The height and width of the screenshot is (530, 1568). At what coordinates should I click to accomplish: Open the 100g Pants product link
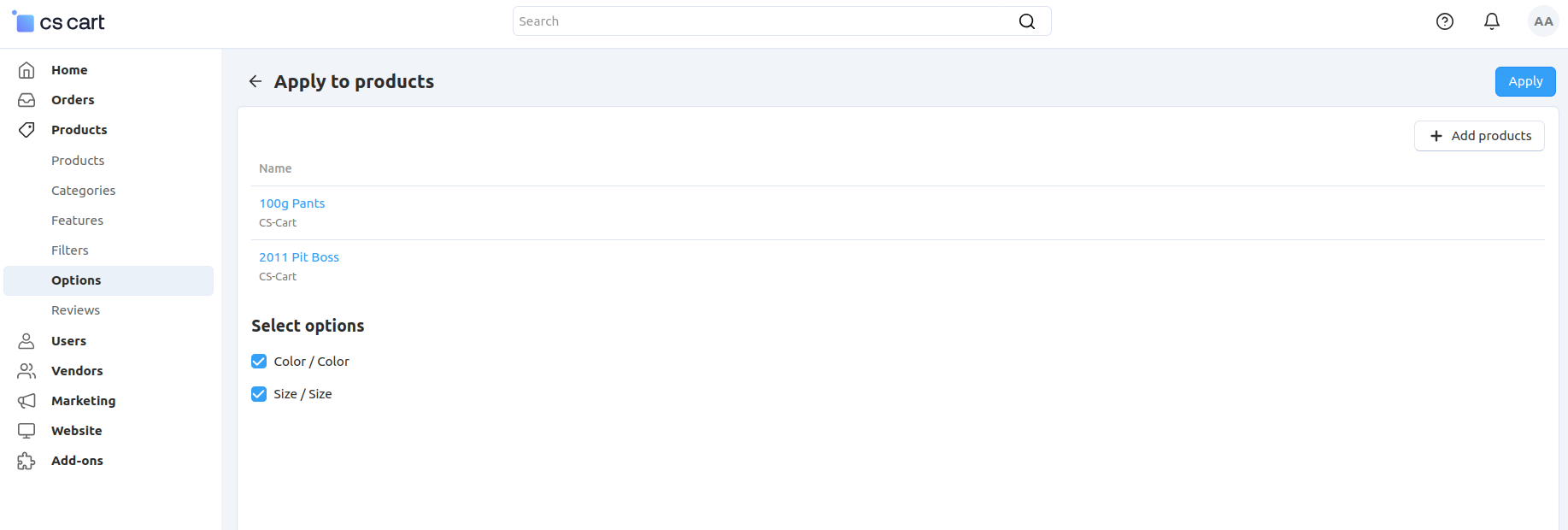coord(292,203)
